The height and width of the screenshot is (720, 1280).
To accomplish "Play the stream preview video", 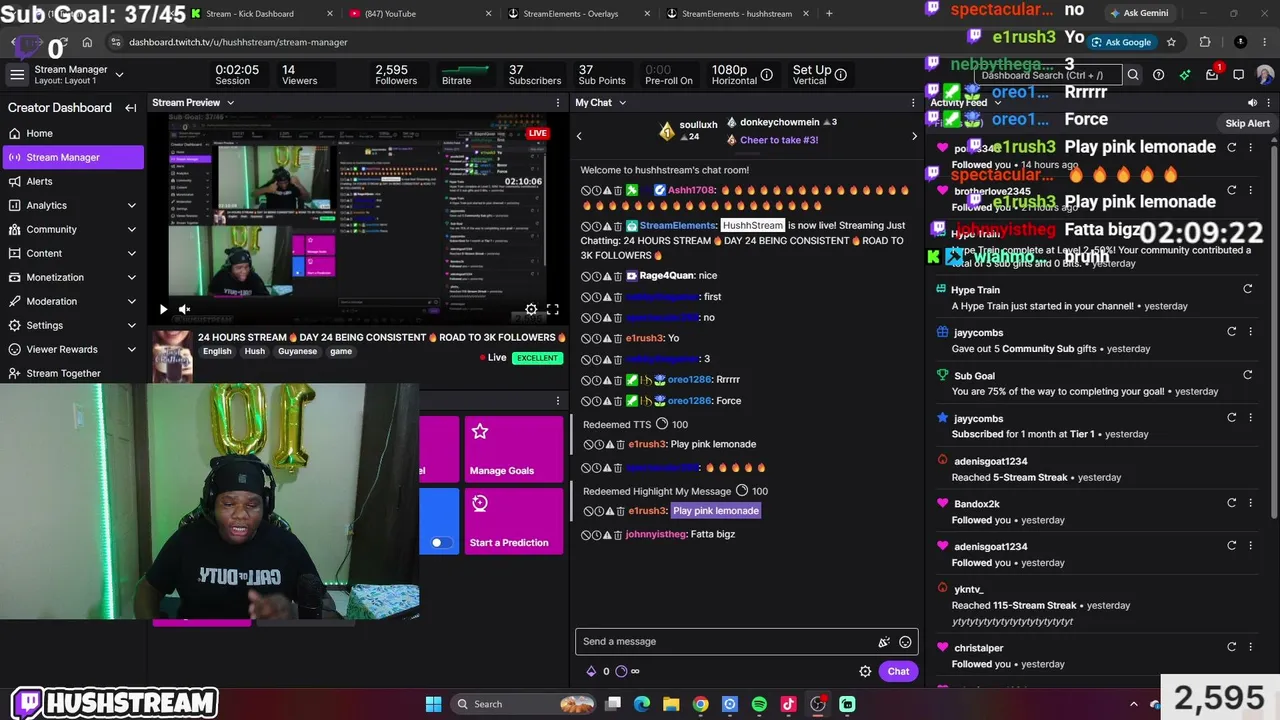I will coord(163,309).
